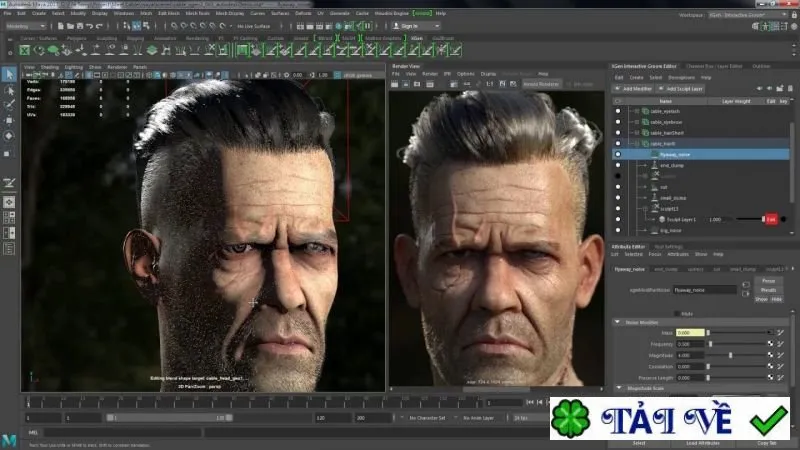Click the open scene folder icon
The width and height of the screenshot is (800, 450).
(70, 26)
